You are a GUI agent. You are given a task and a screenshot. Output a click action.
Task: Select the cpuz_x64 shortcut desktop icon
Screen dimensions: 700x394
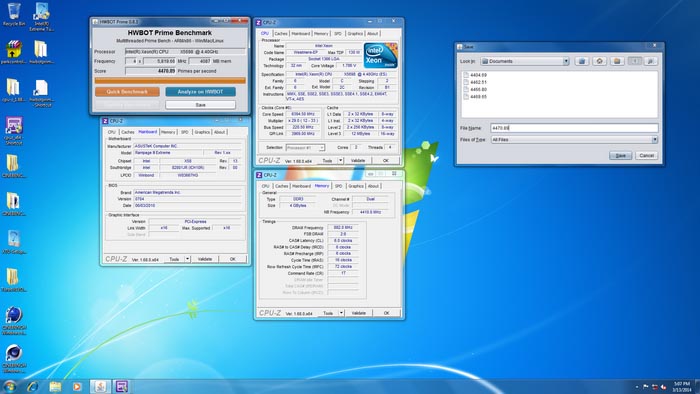pyautogui.click(x=14, y=130)
